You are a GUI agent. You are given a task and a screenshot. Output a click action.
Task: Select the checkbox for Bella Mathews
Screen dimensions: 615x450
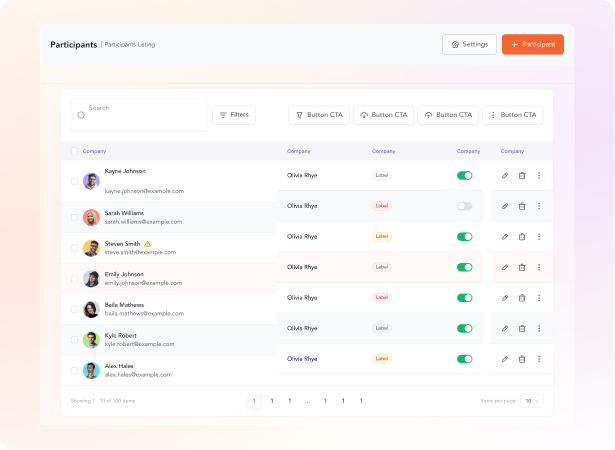[74, 309]
